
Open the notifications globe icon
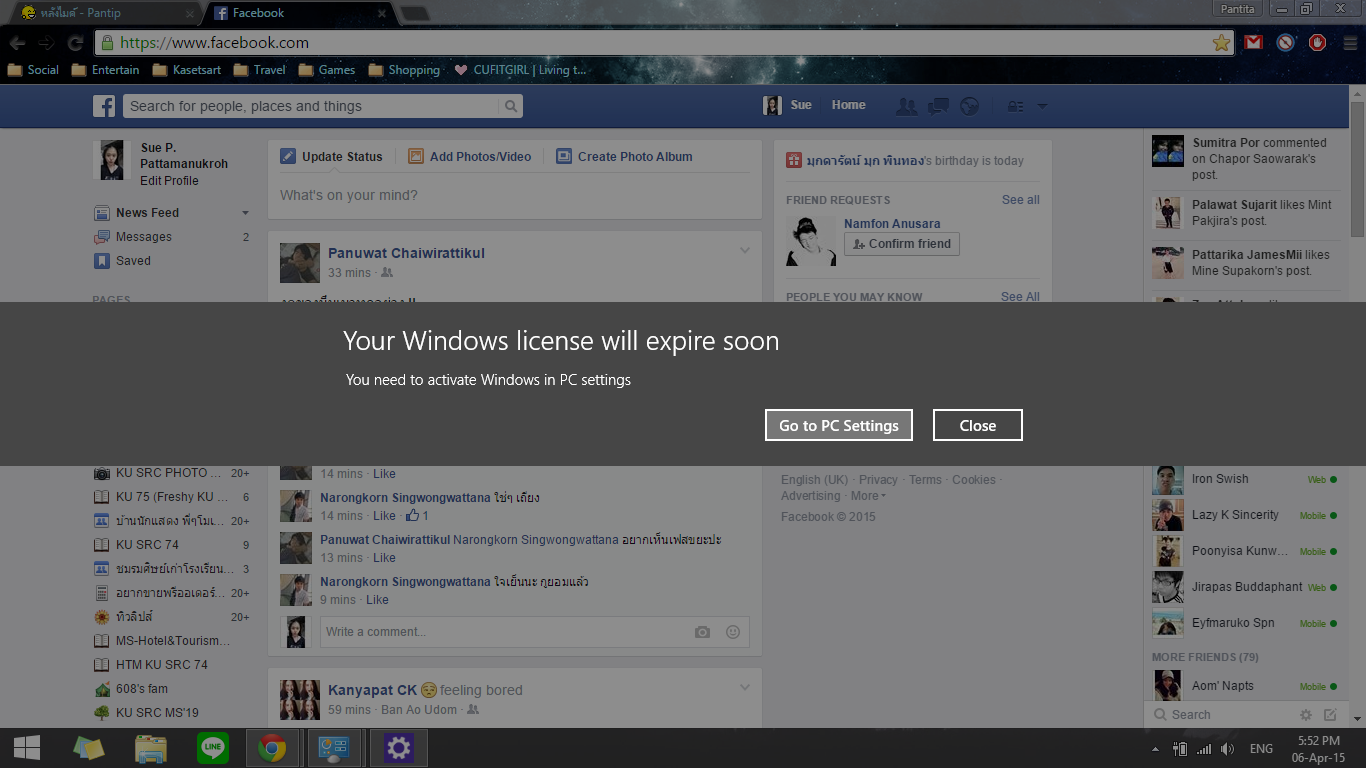click(x=969, y=106)
